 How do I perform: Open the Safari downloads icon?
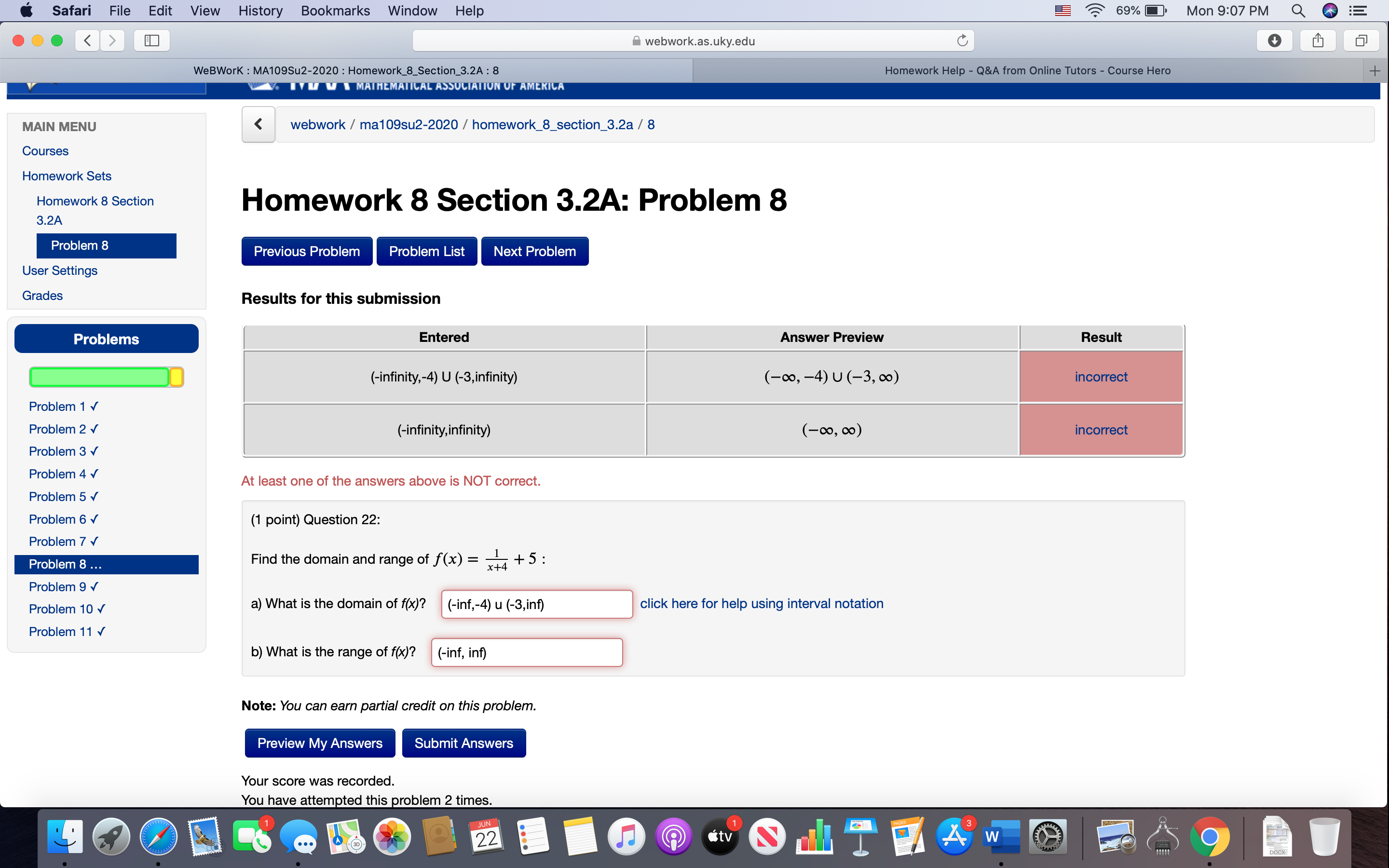pyautogui.click(x=1274, y=40)
